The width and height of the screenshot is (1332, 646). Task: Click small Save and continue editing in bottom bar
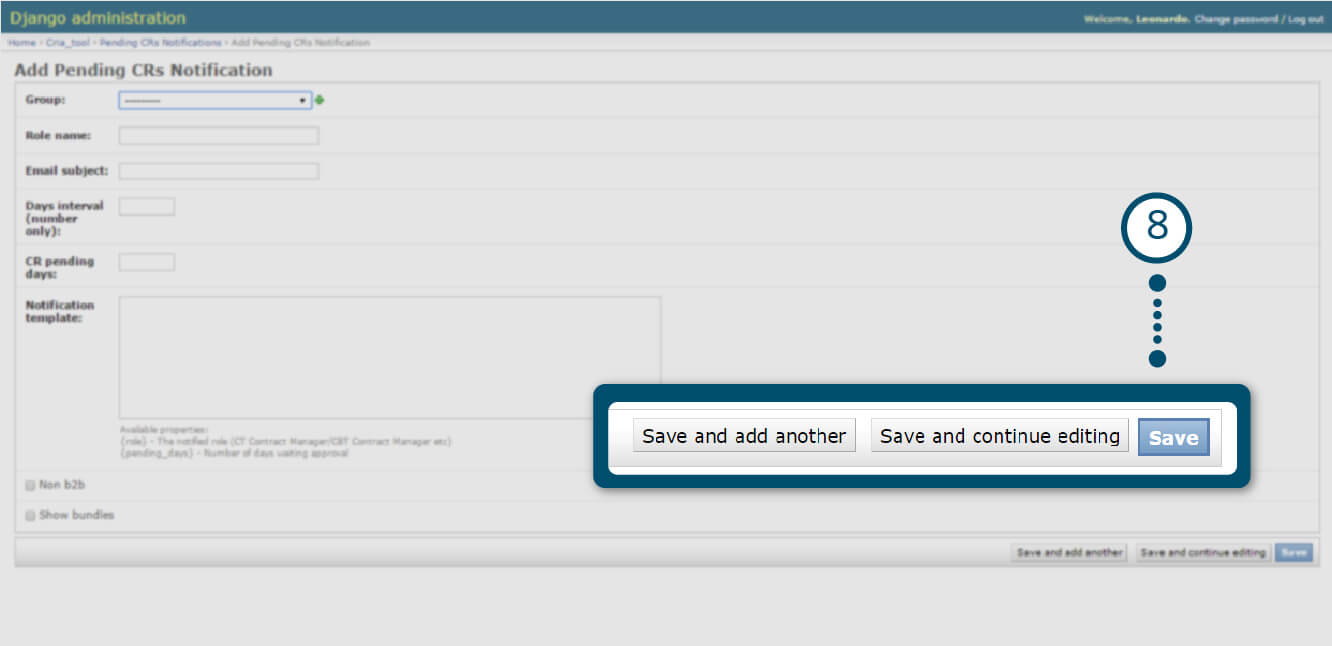click(1203, 553)
